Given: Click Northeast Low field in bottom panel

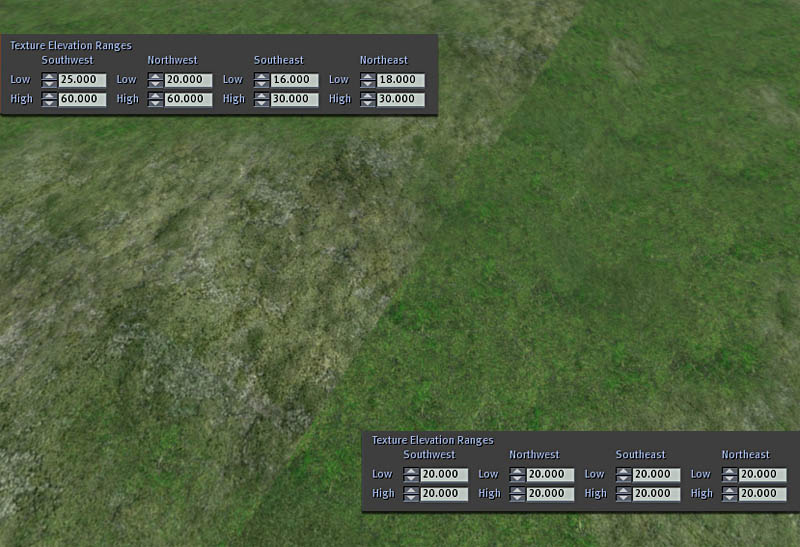Looking at the screenshot, I should click(x=763, y=475).
